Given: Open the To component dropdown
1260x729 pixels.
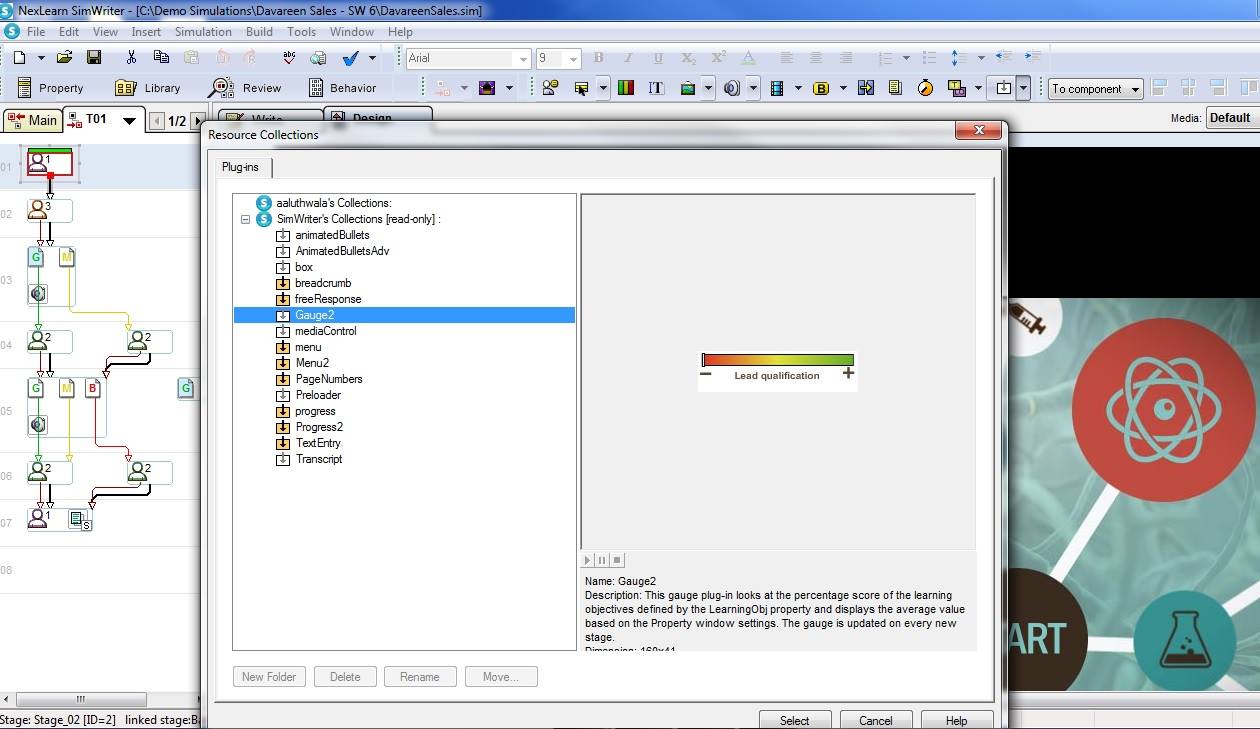Looking at the screenshot, I should pyautogui.click(x=1095, y=88).
